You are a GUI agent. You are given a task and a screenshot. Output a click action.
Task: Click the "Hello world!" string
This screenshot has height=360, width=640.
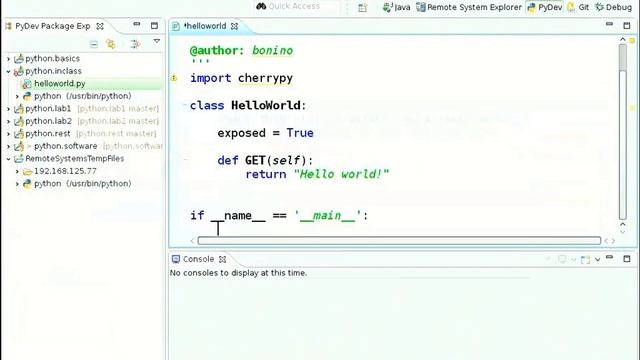coord(341,174)
